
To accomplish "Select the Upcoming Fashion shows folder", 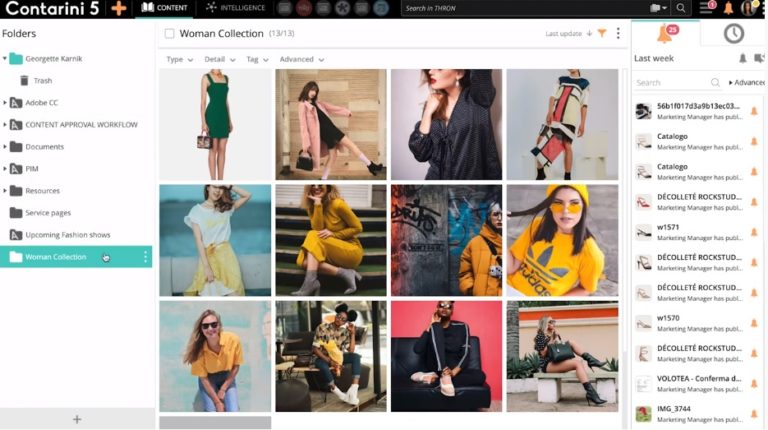I will [67, 235].
